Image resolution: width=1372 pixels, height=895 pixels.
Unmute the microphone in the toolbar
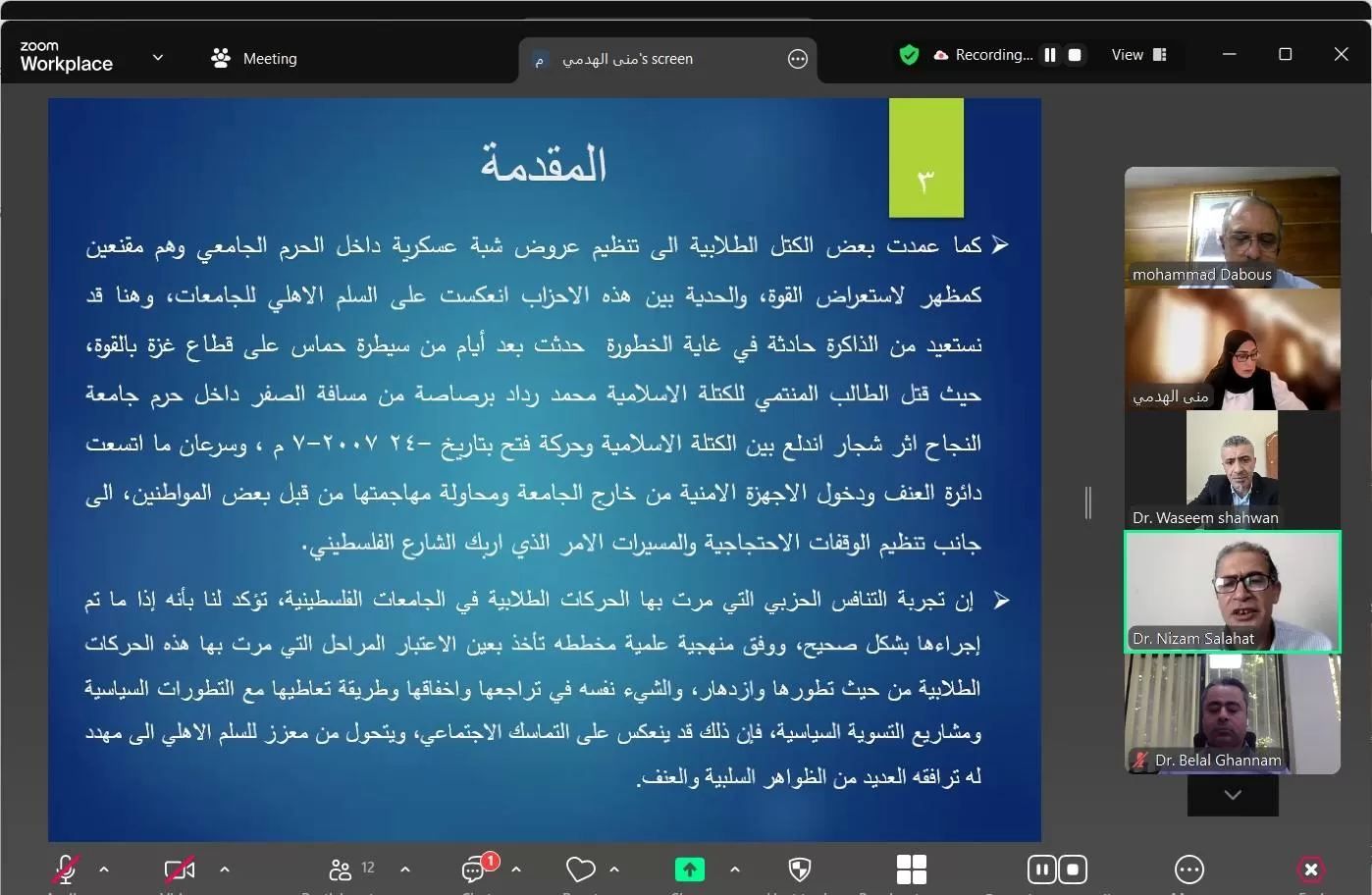65,869
